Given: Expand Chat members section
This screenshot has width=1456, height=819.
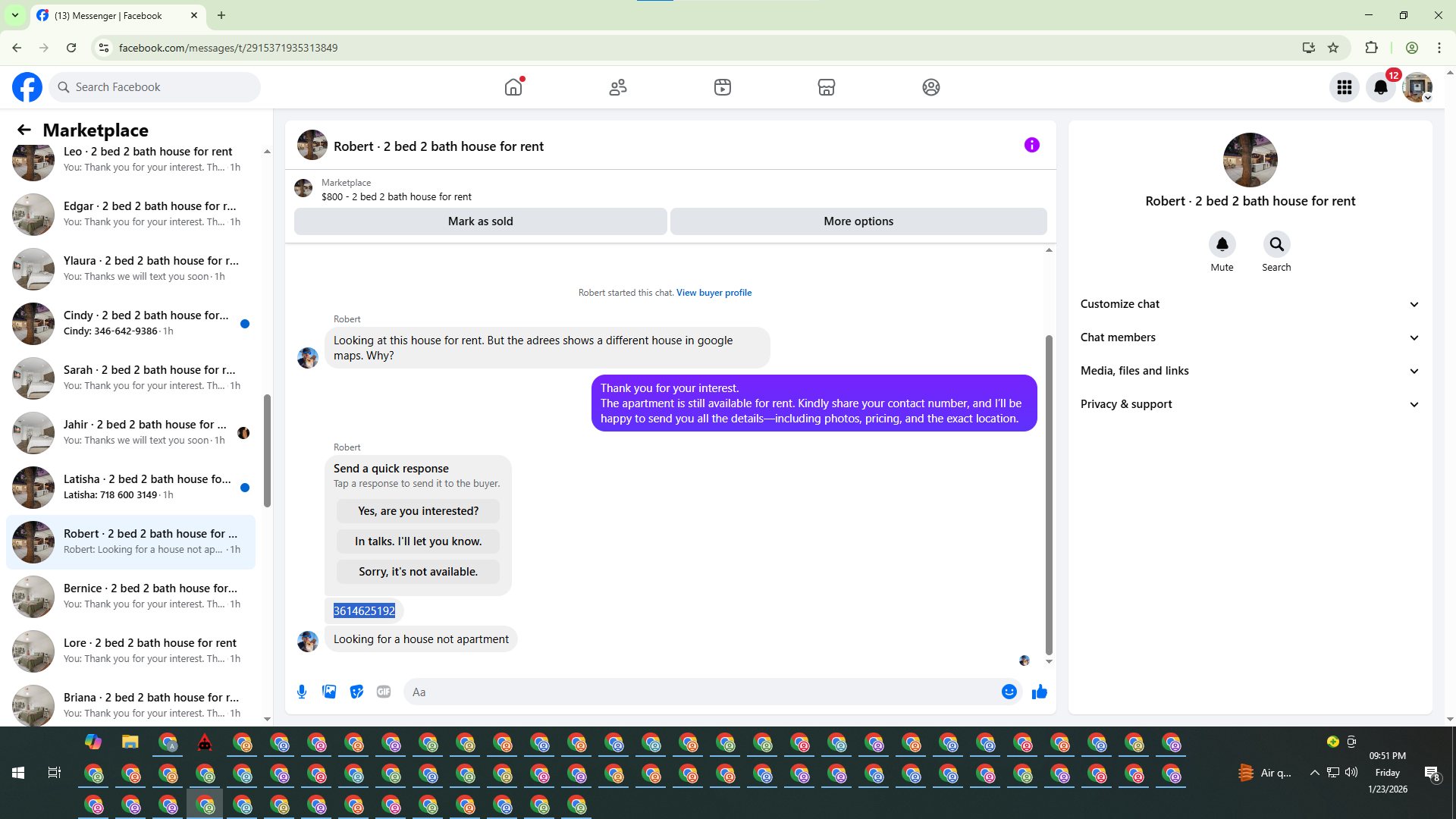Looking at the screenshot, I should point(1249,337).
